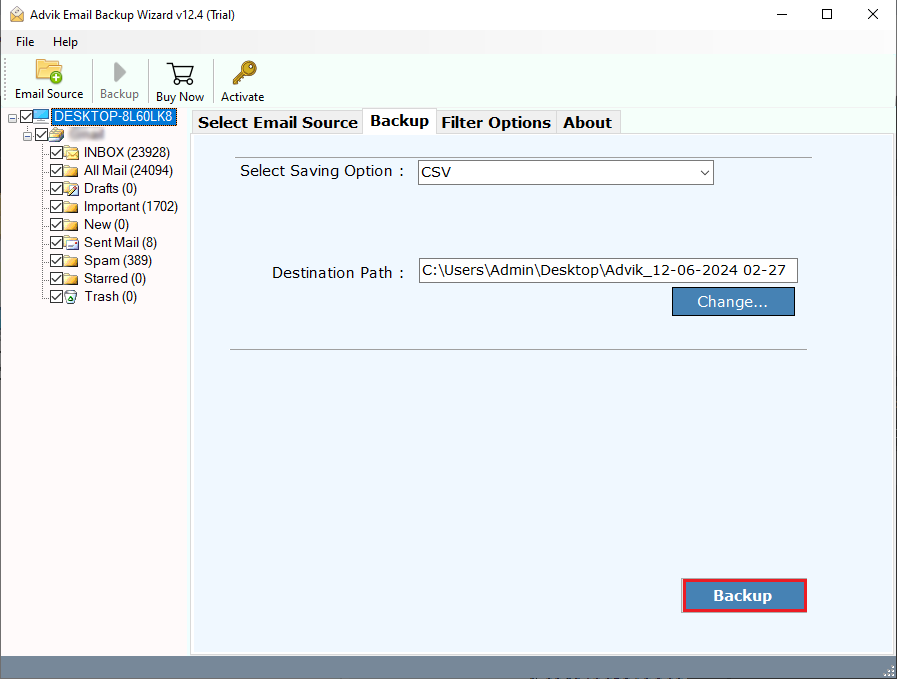Click the Important folder icon
The height and width of the screenshot is (679, 897).
pyautogui.click(x=72, y=207)
